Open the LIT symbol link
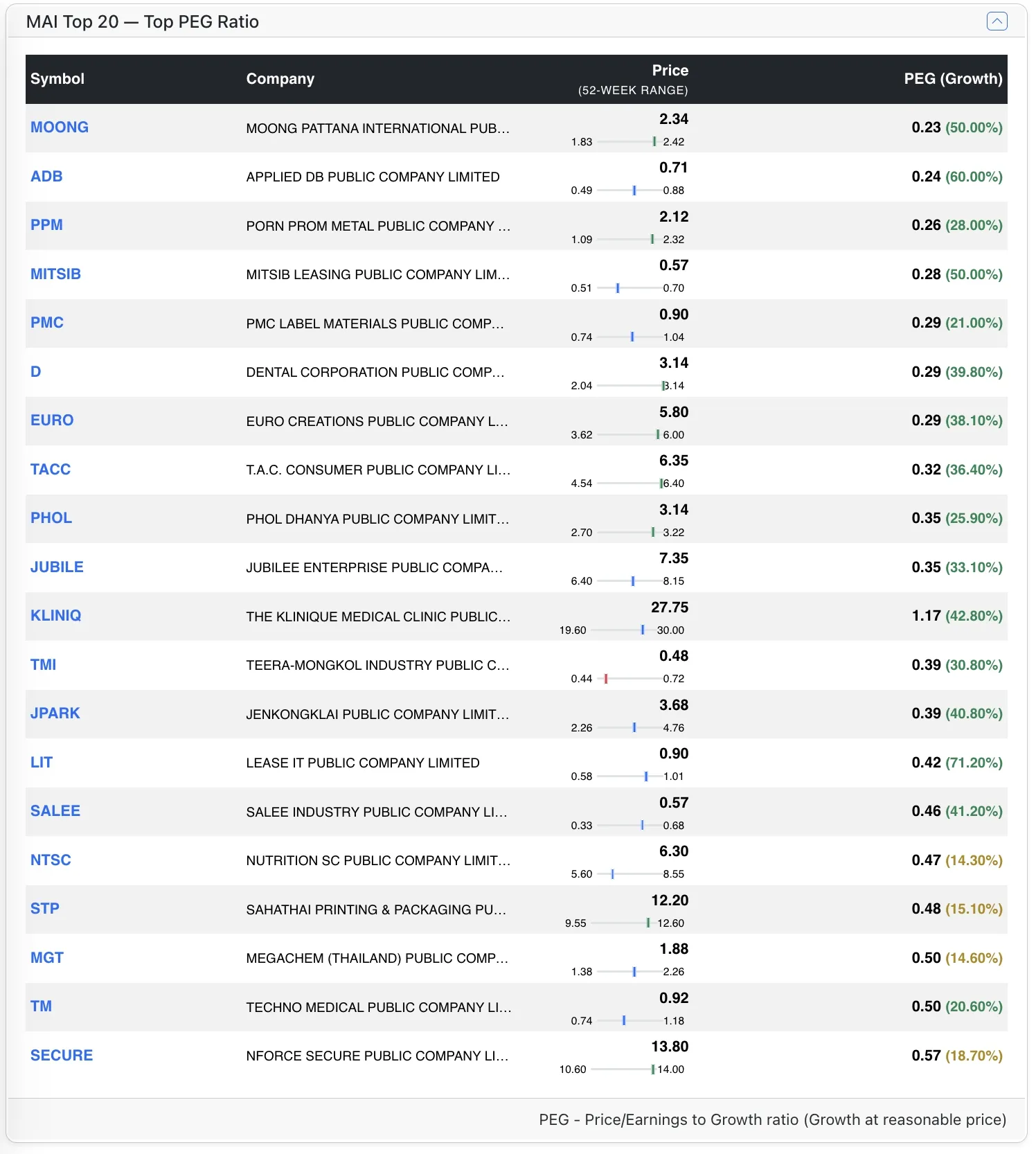The height and width of the screenshot is (1154, 1036). (x=42, y=763)
